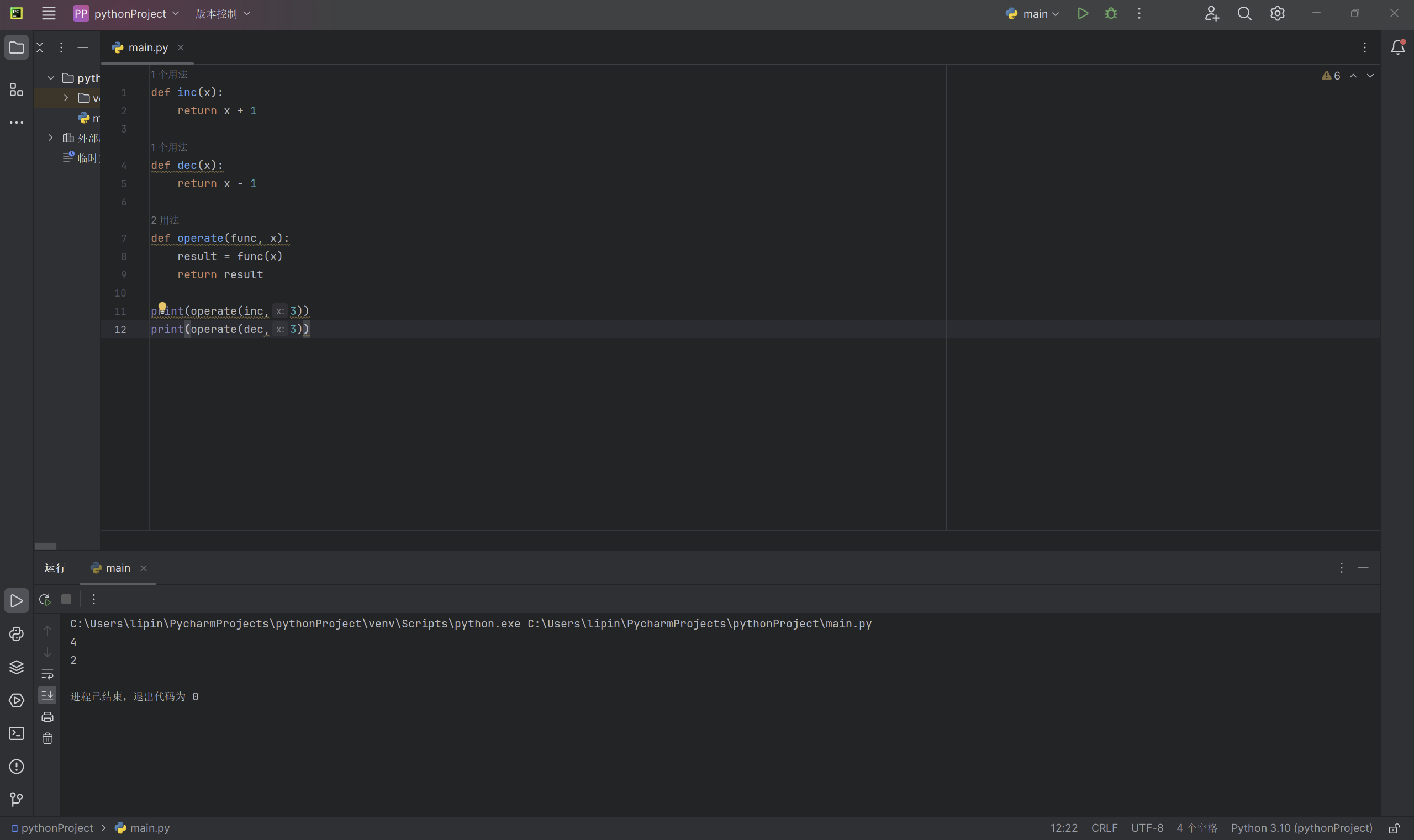Expand the 外部 libraries node
1414x840 pixels.
50,138
